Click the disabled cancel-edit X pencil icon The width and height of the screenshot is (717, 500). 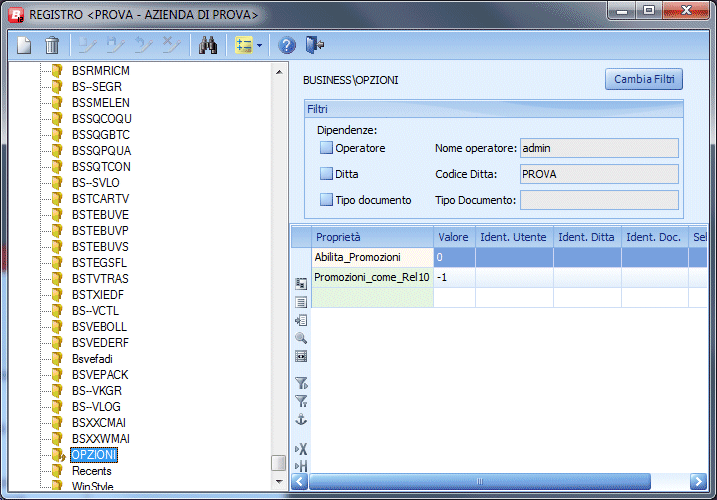(x=171, y=45)
